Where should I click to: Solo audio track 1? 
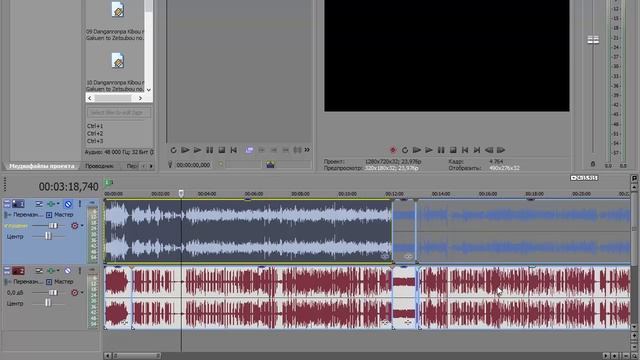point(80,204)
